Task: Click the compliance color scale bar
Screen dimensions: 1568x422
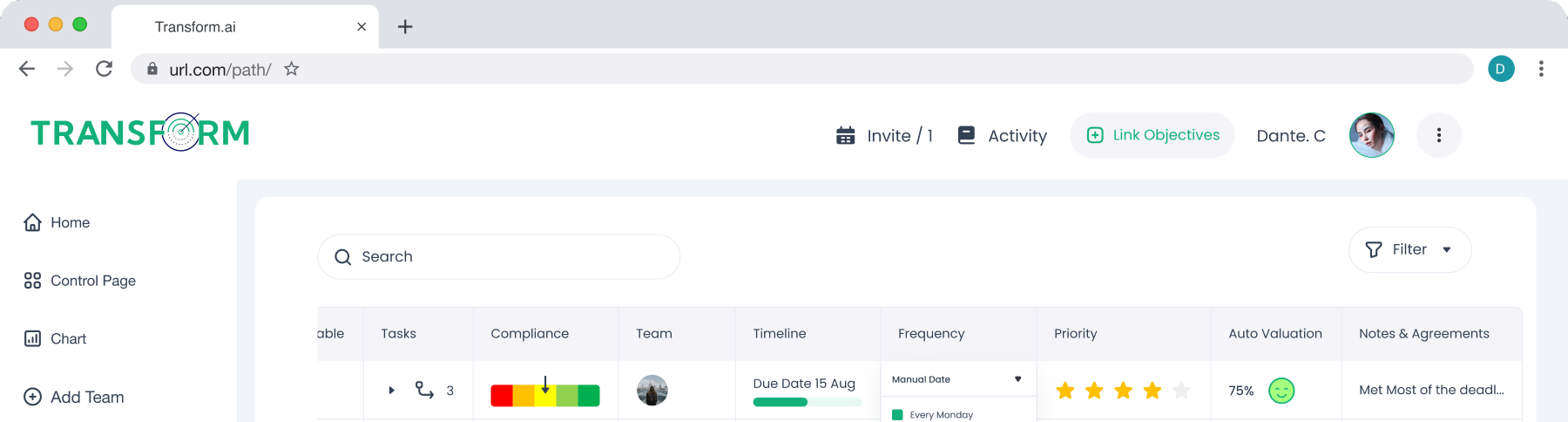Action: point(544,395)
